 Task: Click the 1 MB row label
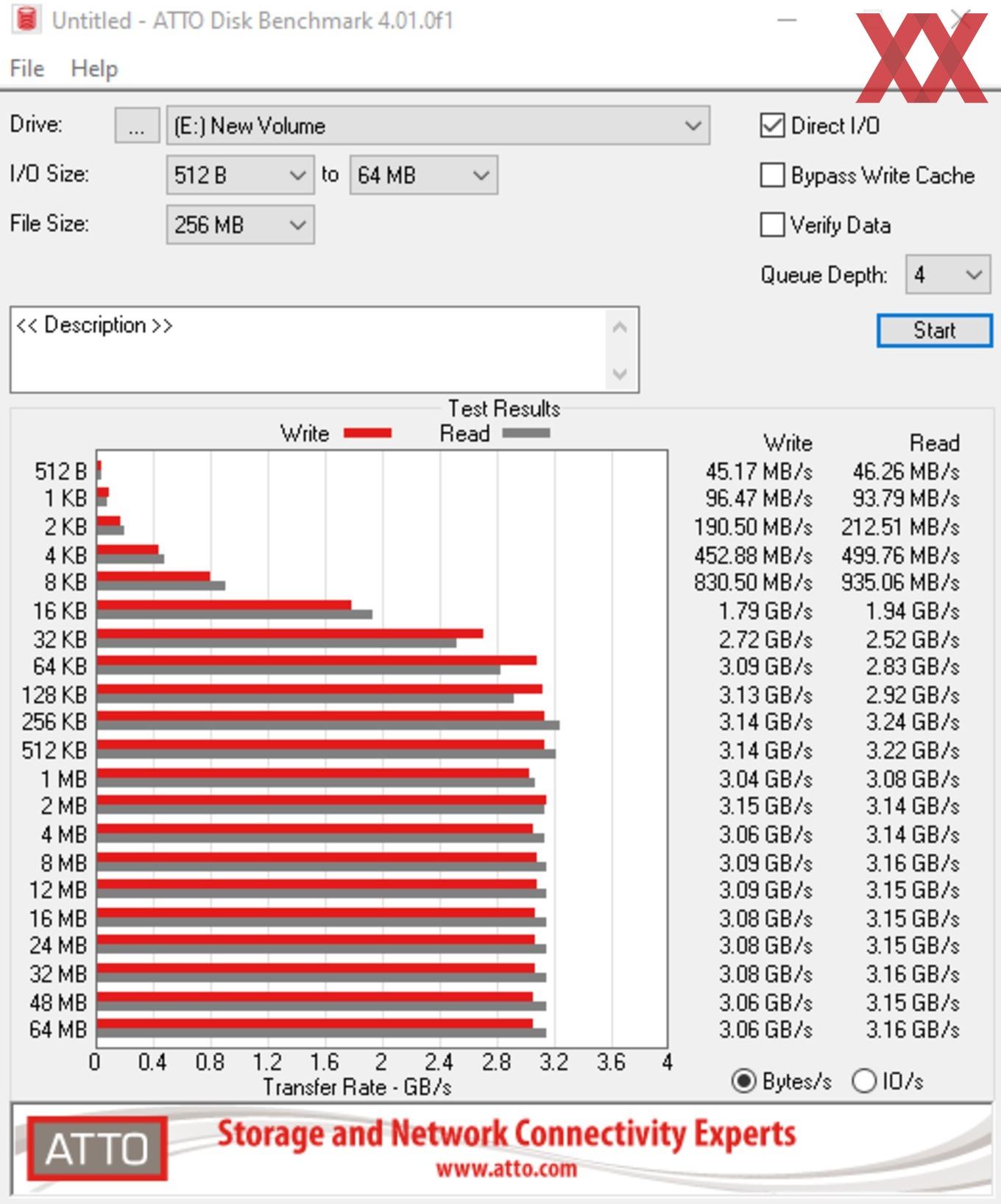pyautogui.click(x=64, y=779)
